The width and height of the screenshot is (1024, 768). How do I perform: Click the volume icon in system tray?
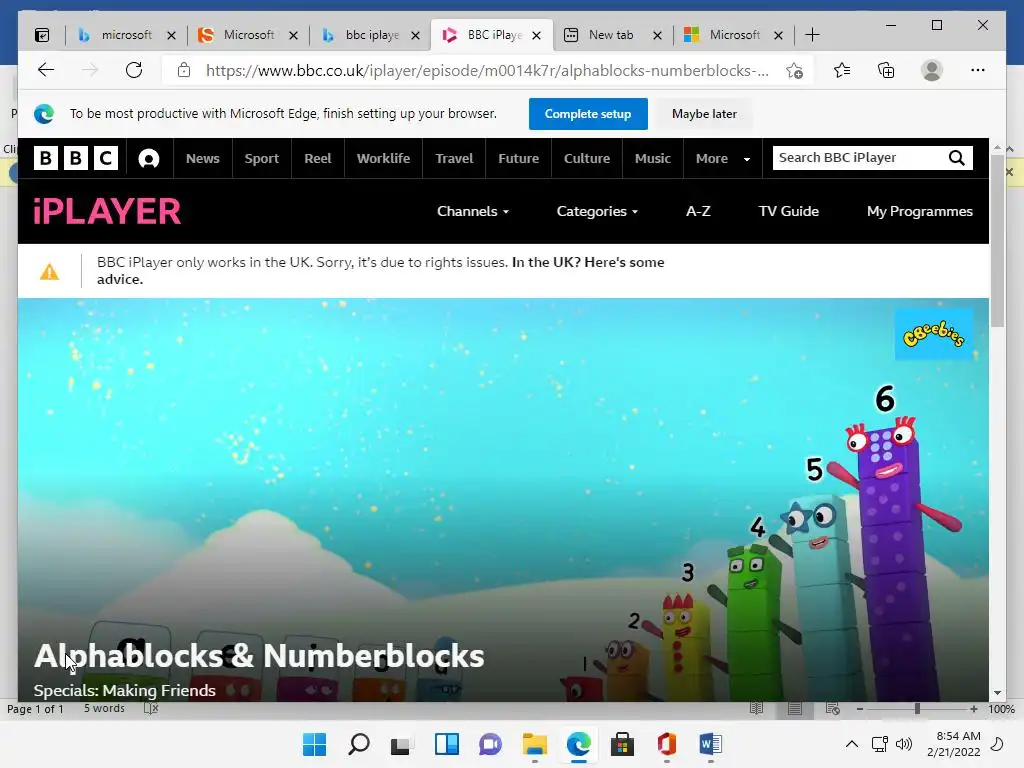click(904, 744)
